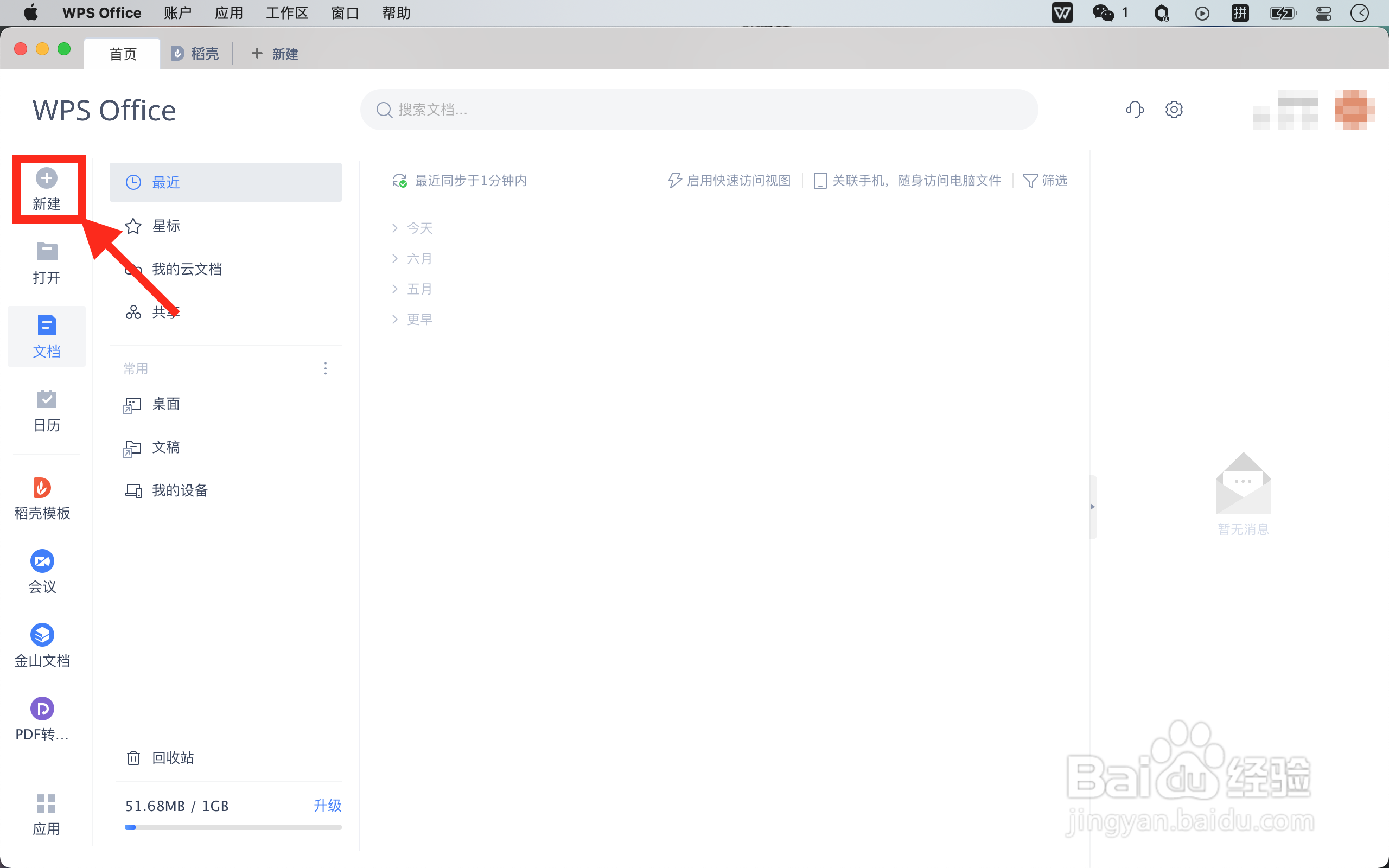Viewport: 1389px width, 868px height.
Task: Switch to the 首页 tab
Action: click(122, 54)
